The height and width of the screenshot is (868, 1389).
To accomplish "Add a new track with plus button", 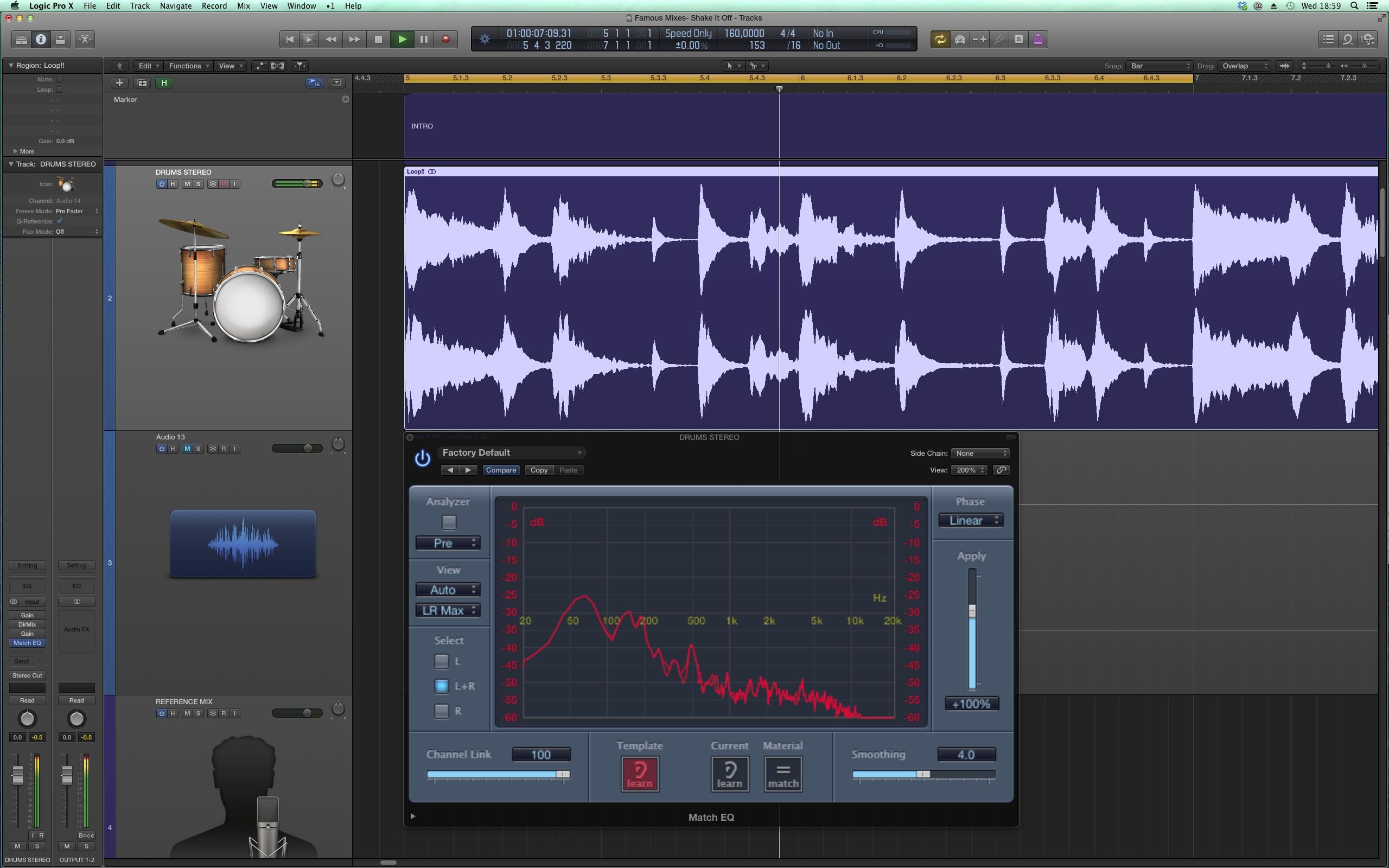I will coord(119,82).
